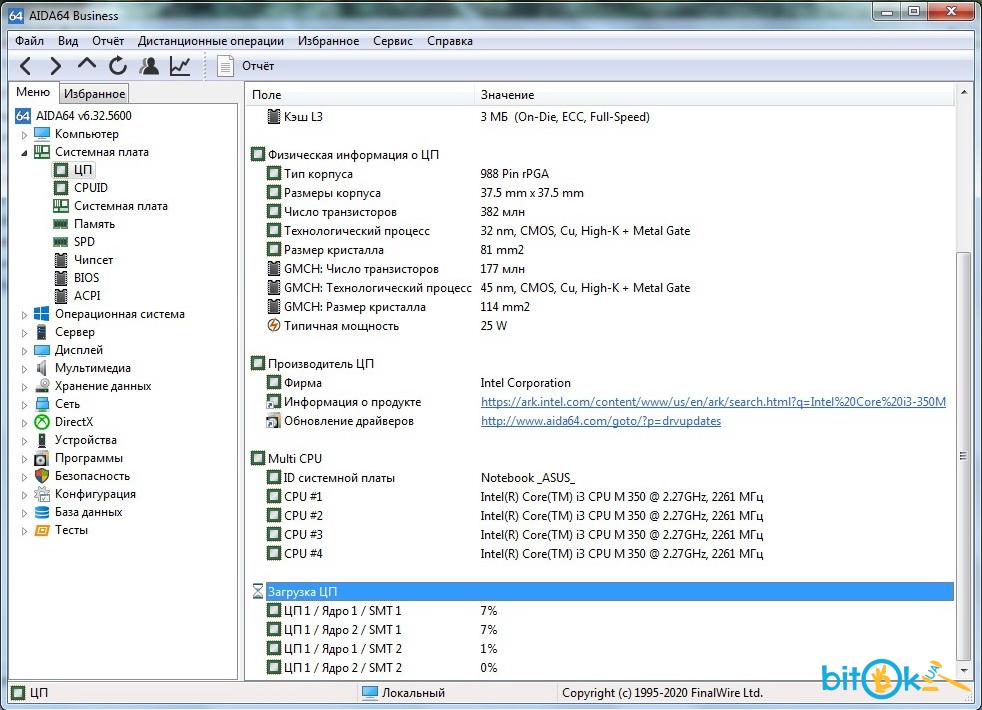Click the Безопасность shield icon in the tree

coord(42,476)
